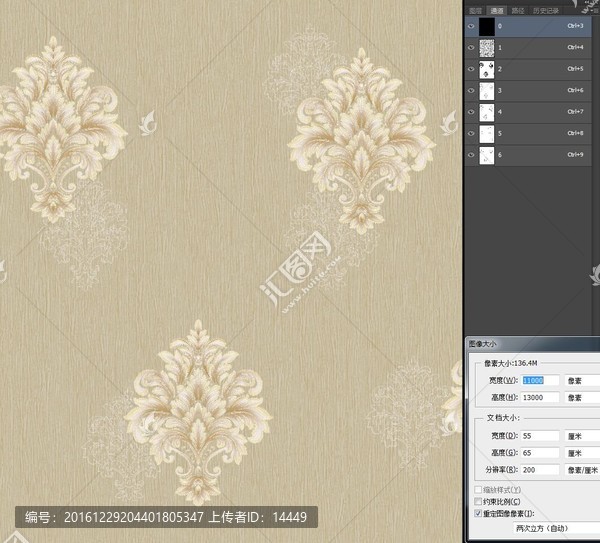The height and width of the screenshot is (543, 600).
Task: Select channel 4 thumbnail
Action: [487, 113]
